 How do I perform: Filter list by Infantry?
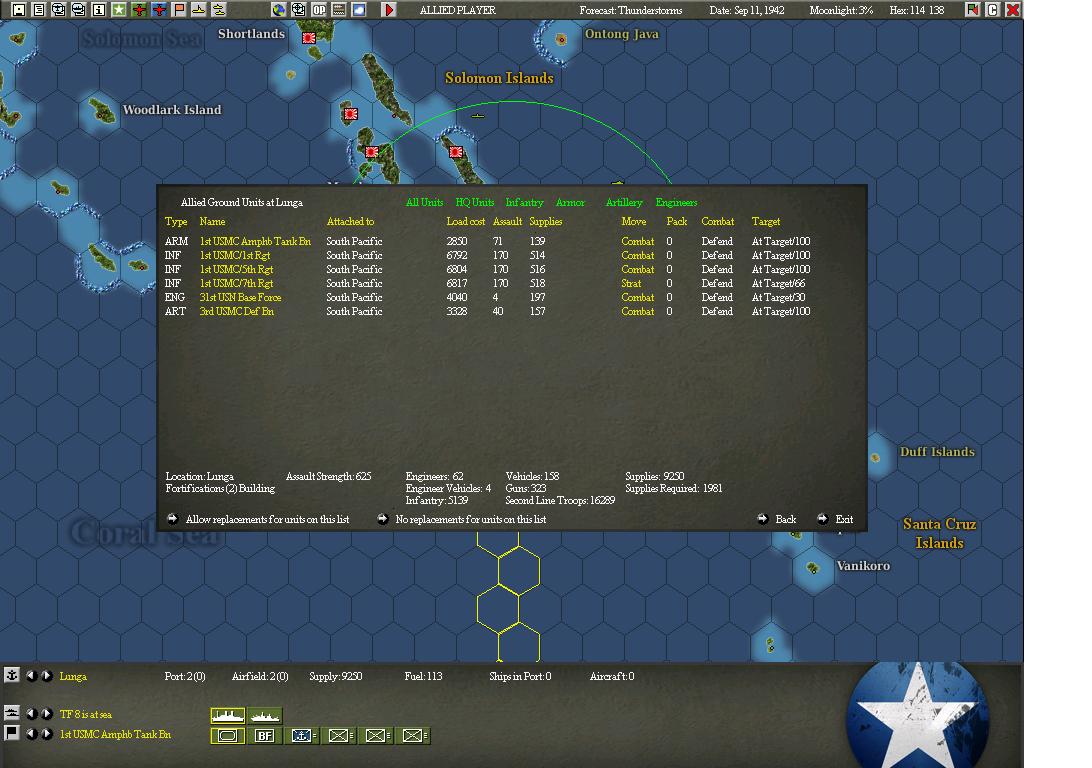tap(524, 203)
